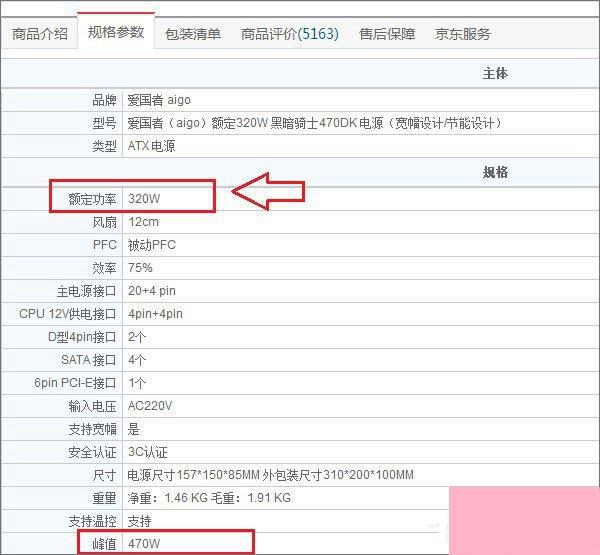This screenshot has height=555, width=600.
Task: Select the 支持宽幅 label
Action: click(92, 429)
